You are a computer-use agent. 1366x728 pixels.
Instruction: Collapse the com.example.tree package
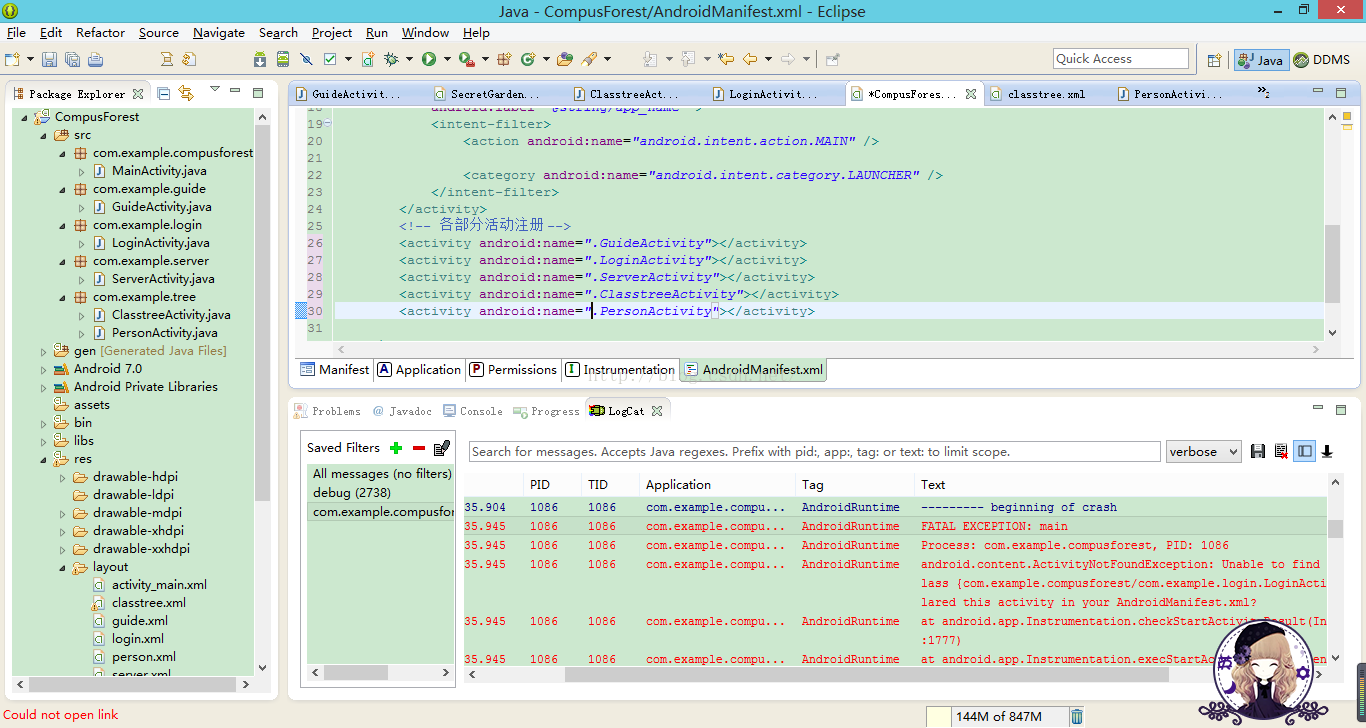pyautogui.click(x=62, y=297)
